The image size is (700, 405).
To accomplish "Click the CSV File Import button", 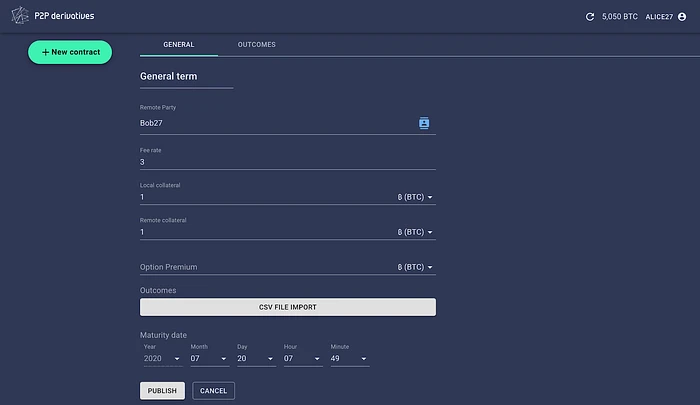I will pos(287,307).
